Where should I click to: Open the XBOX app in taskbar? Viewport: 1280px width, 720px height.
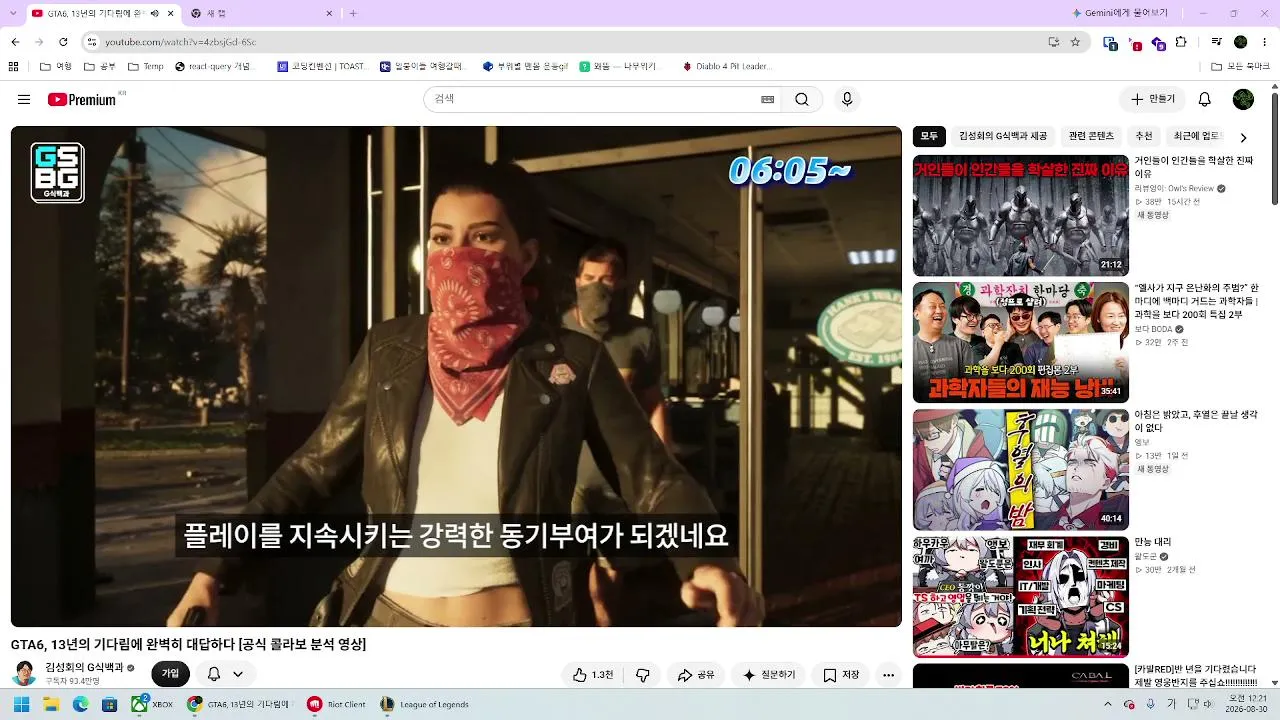[x=152, y=704]
